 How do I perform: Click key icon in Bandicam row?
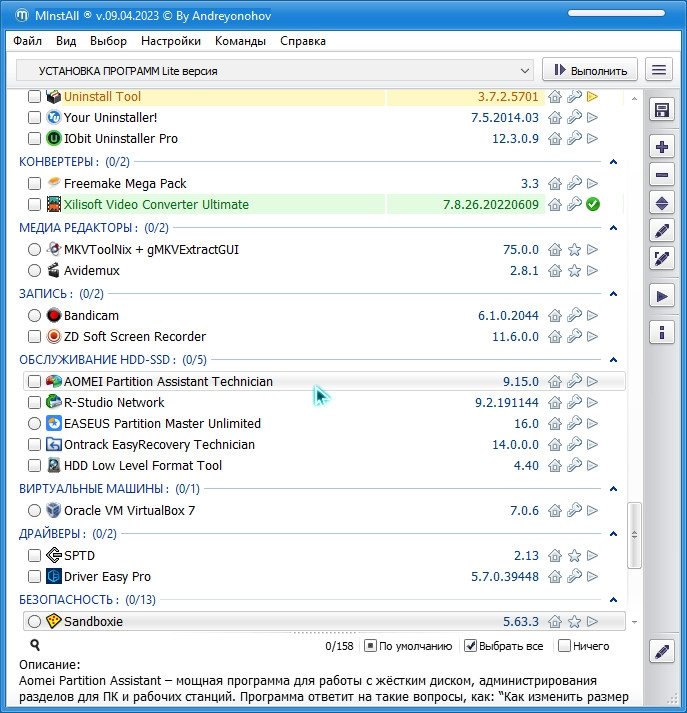click(574, 315)
